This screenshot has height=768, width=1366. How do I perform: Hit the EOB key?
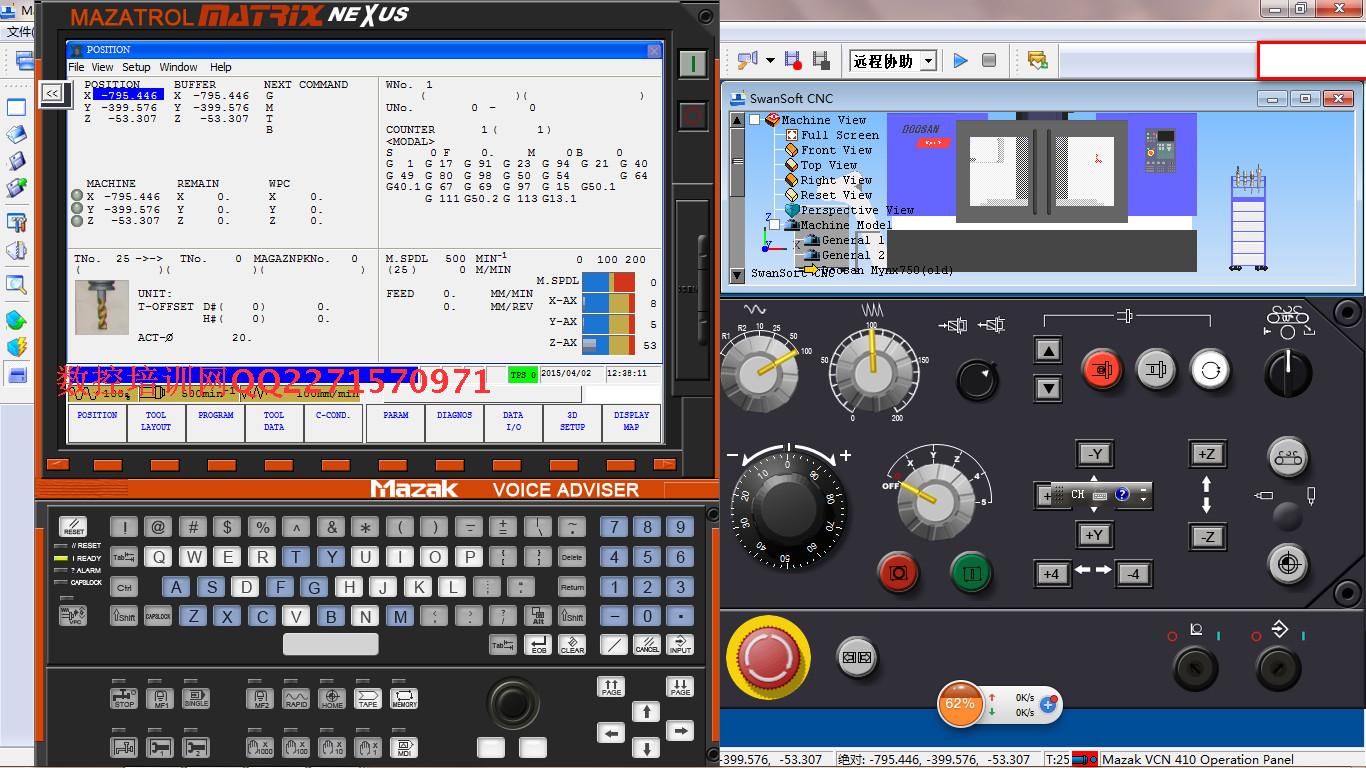[x=538, y=645]
